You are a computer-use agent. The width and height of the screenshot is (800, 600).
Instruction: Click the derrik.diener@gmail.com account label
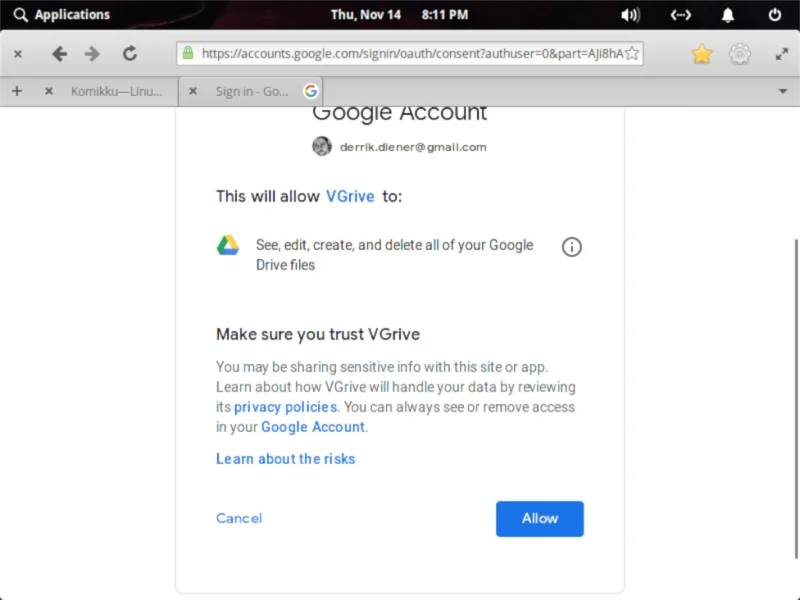pos(413,147)
